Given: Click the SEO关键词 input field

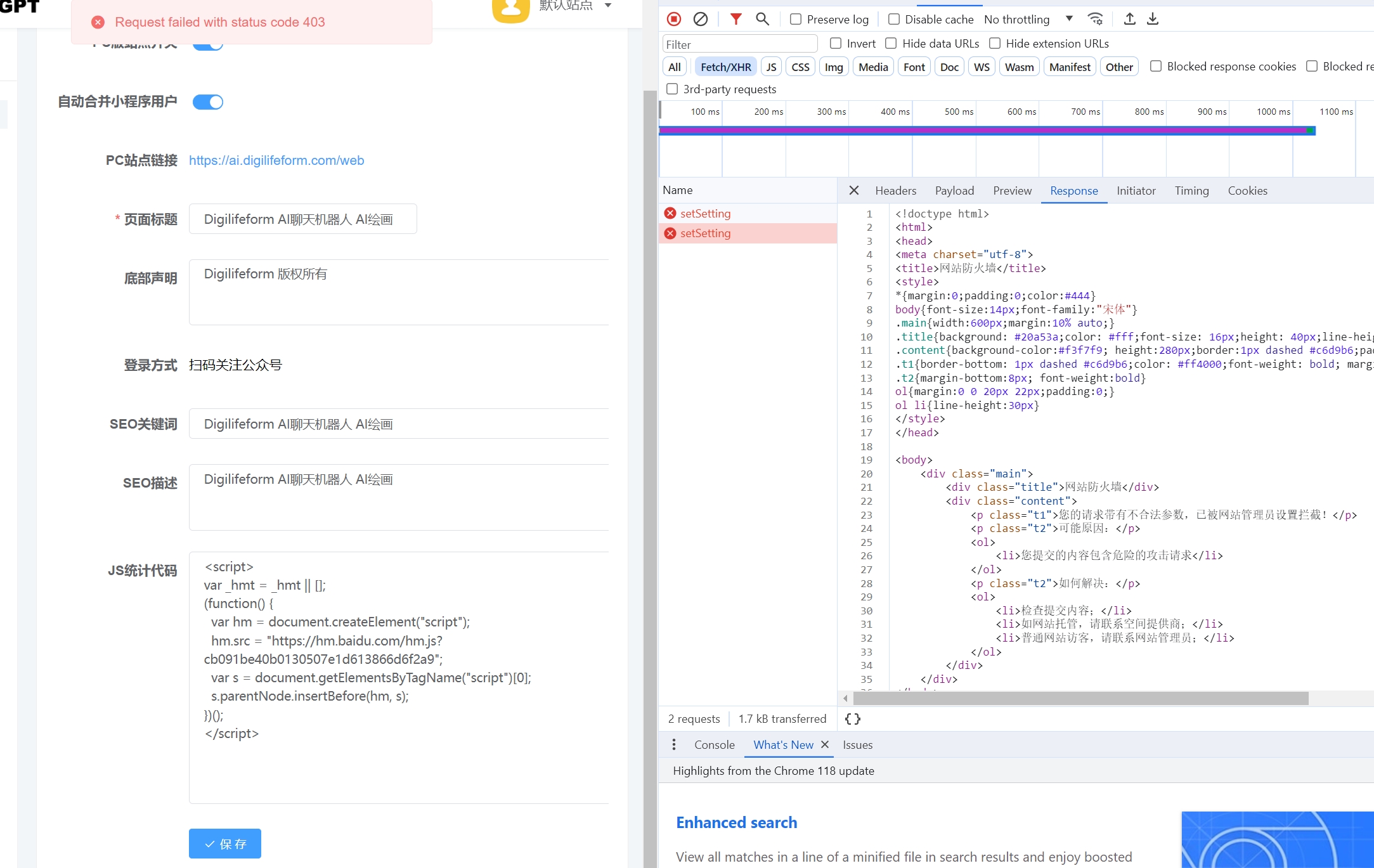Looking at the screenshot, I should 399,424.
